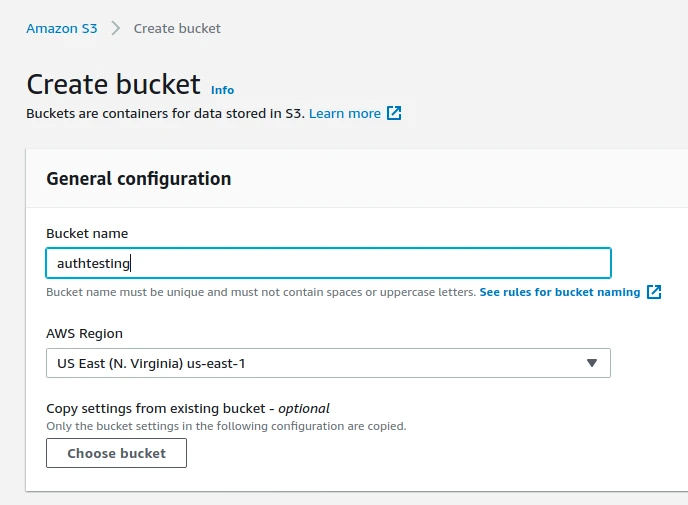Click the breadcrumb chevron separator icon

[116, 28]
